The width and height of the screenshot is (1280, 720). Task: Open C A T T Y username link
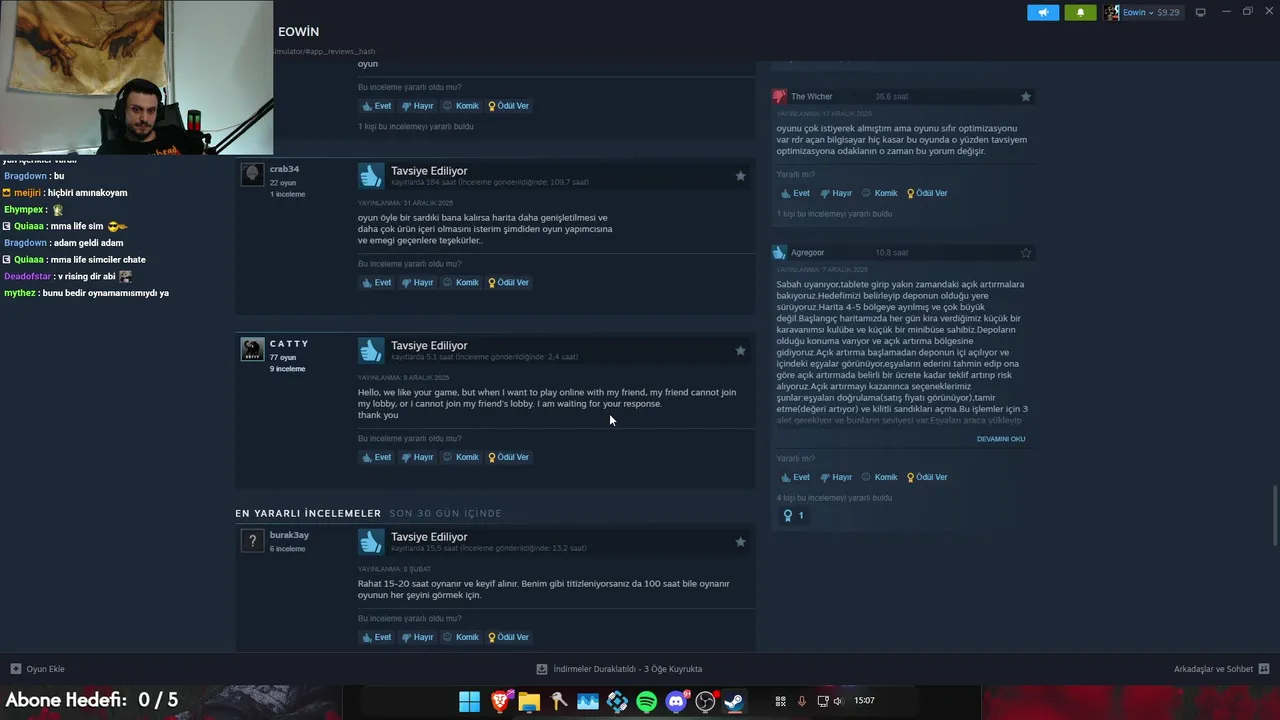[289, 344]
